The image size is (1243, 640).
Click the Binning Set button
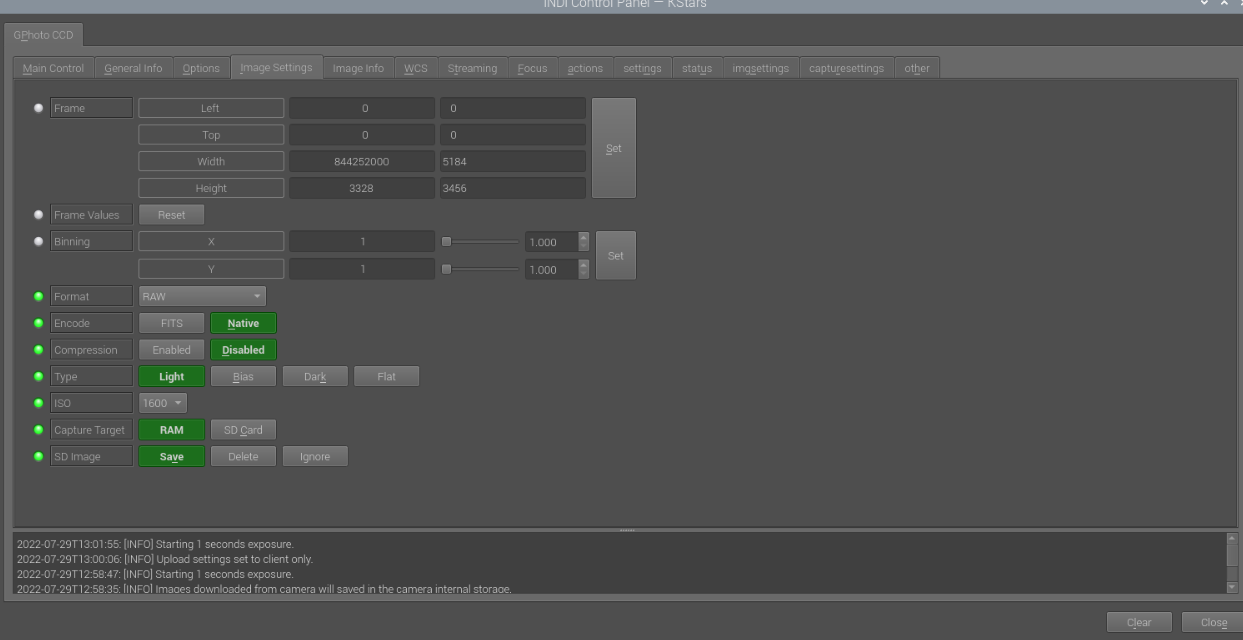pos(616,255)
